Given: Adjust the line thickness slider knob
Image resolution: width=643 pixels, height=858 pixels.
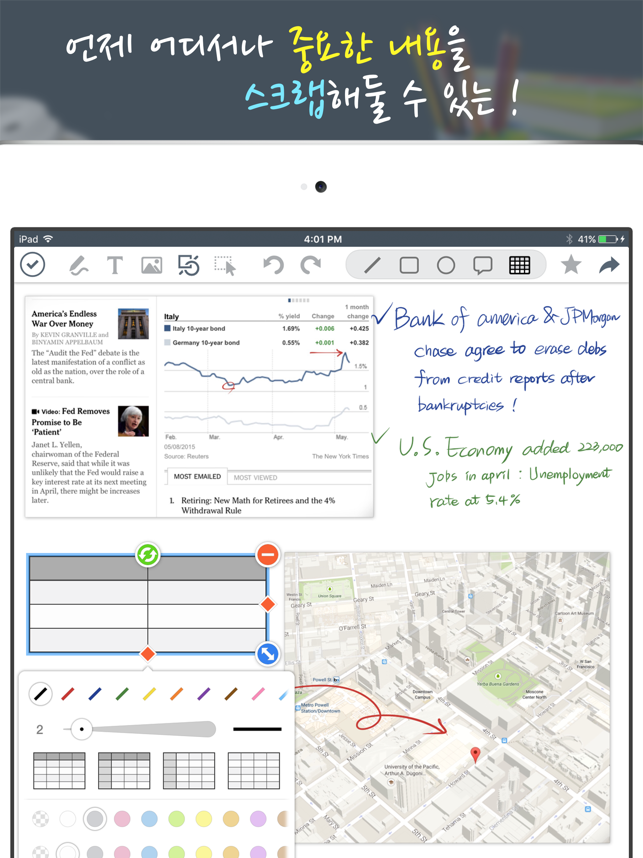Looking at the screenshot, I should coord(82,729).
